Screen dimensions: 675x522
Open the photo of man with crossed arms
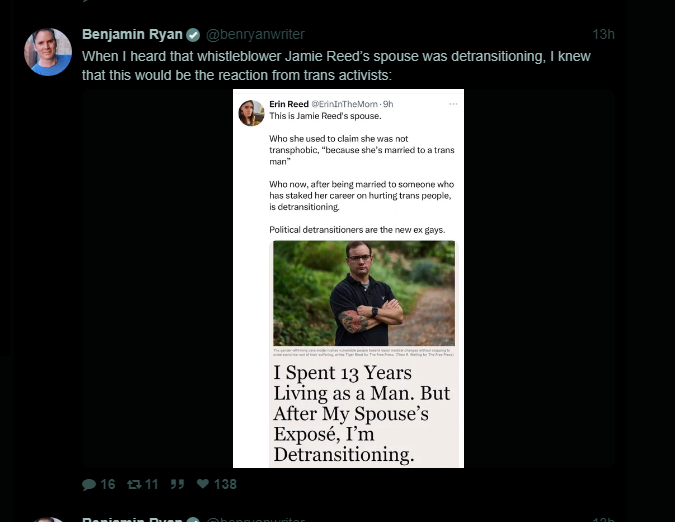click(363, 294)
